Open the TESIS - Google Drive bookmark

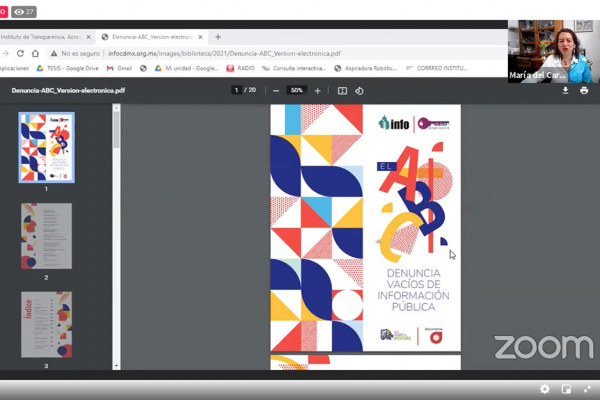[68, 68]
